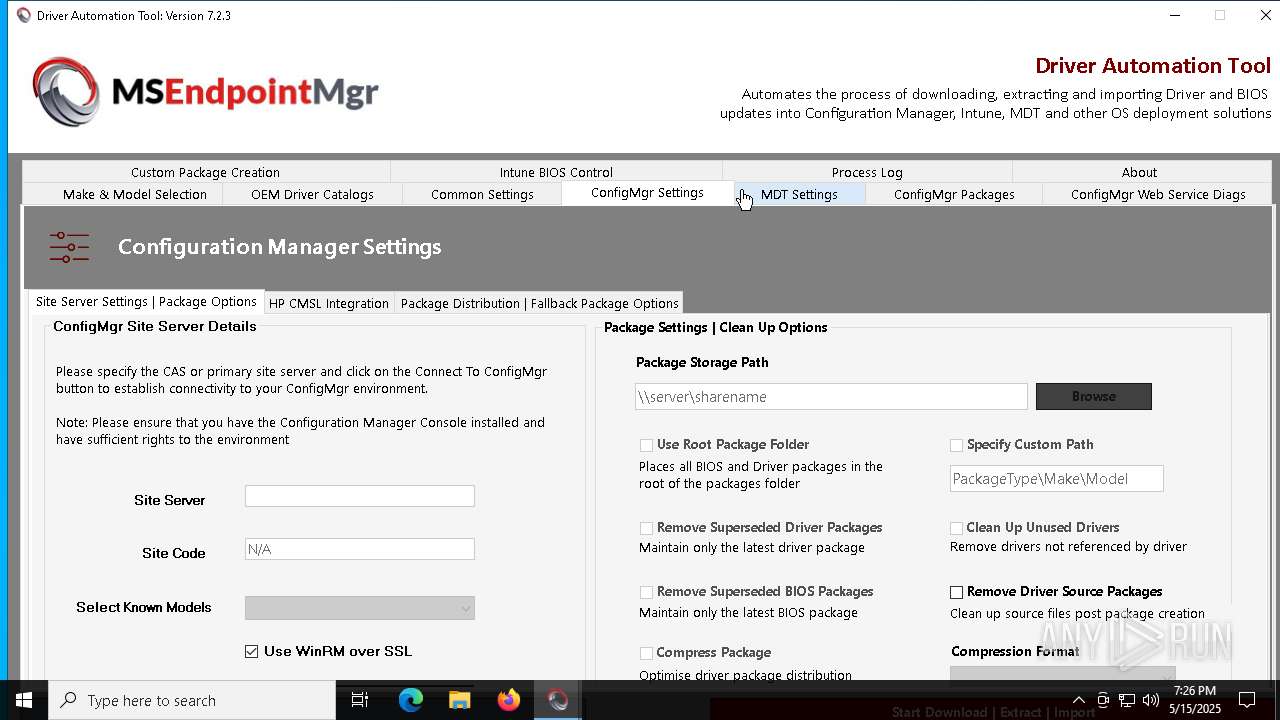
Task: Enable Clean Up Unused Drivers
Action: pyautogui.click(x=956, y=528)
